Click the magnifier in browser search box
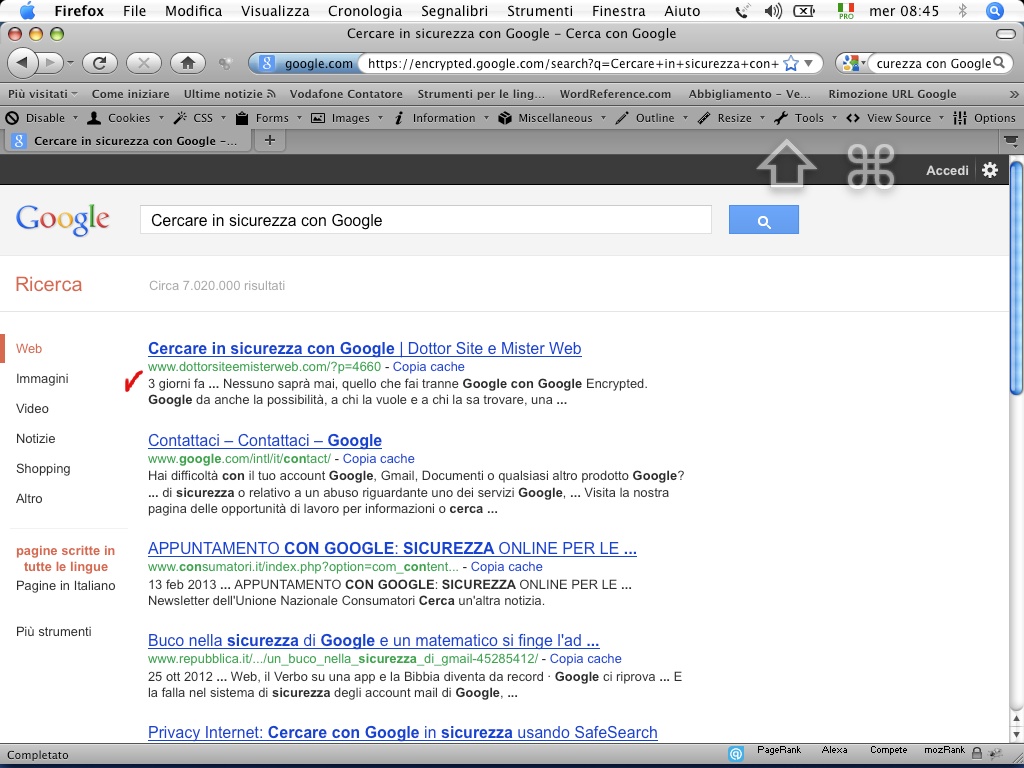 pos(999,63)
